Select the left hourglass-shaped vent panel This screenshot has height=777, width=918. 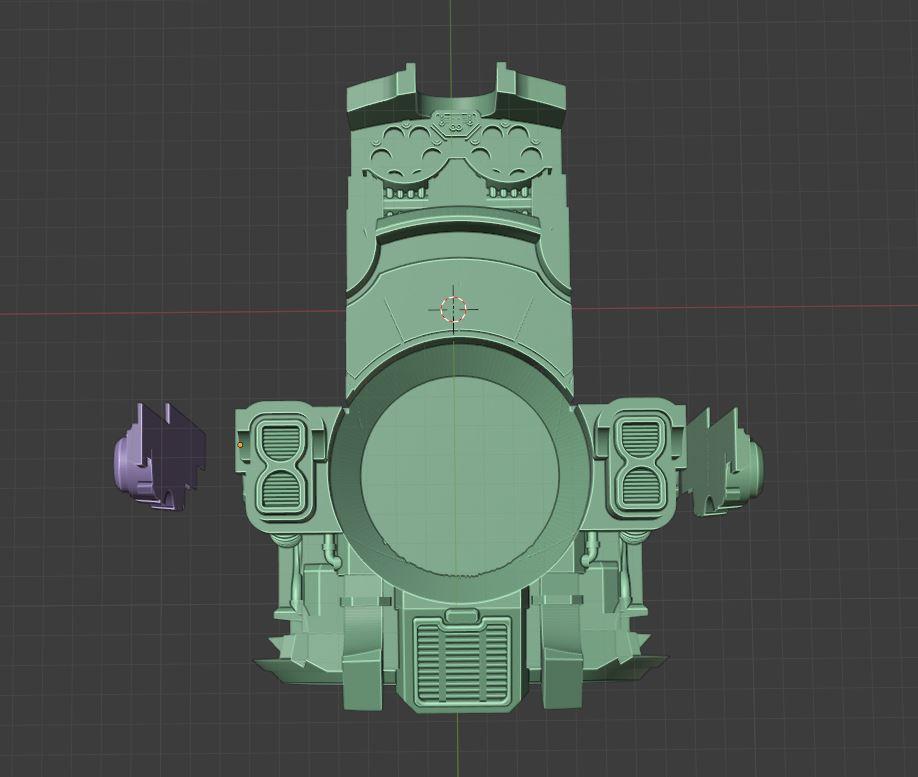(x=285, y=464)
